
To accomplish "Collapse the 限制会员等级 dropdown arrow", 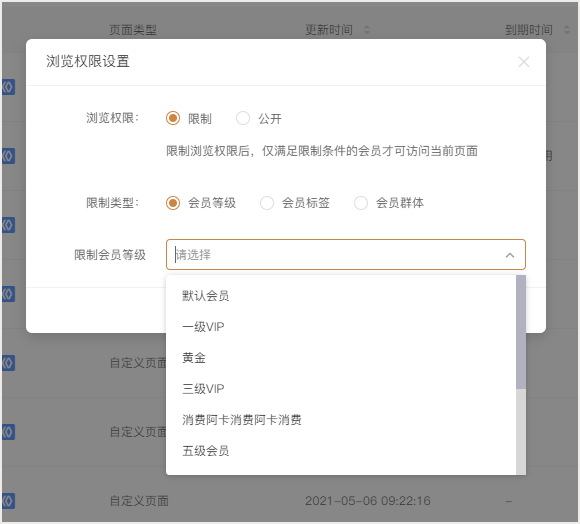I will click(510, 255).
